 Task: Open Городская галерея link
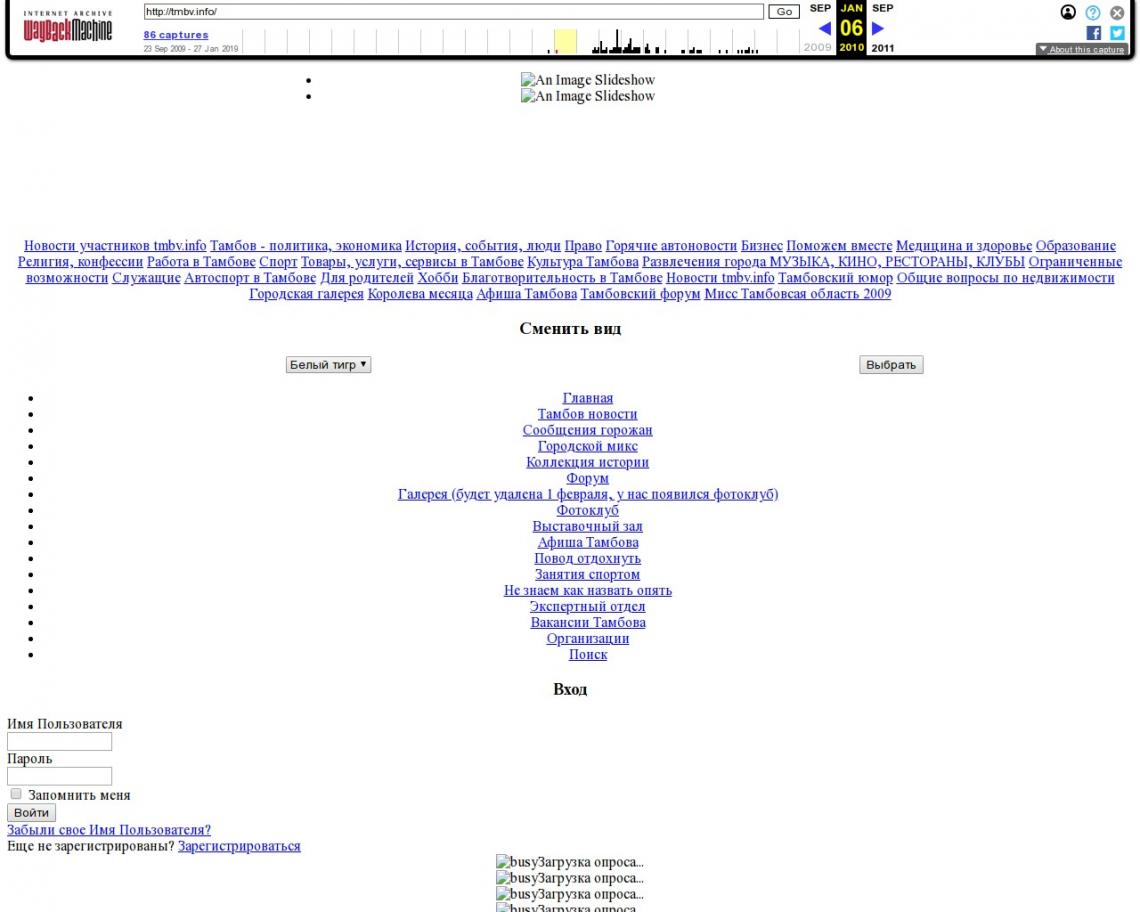pos(306,294)
